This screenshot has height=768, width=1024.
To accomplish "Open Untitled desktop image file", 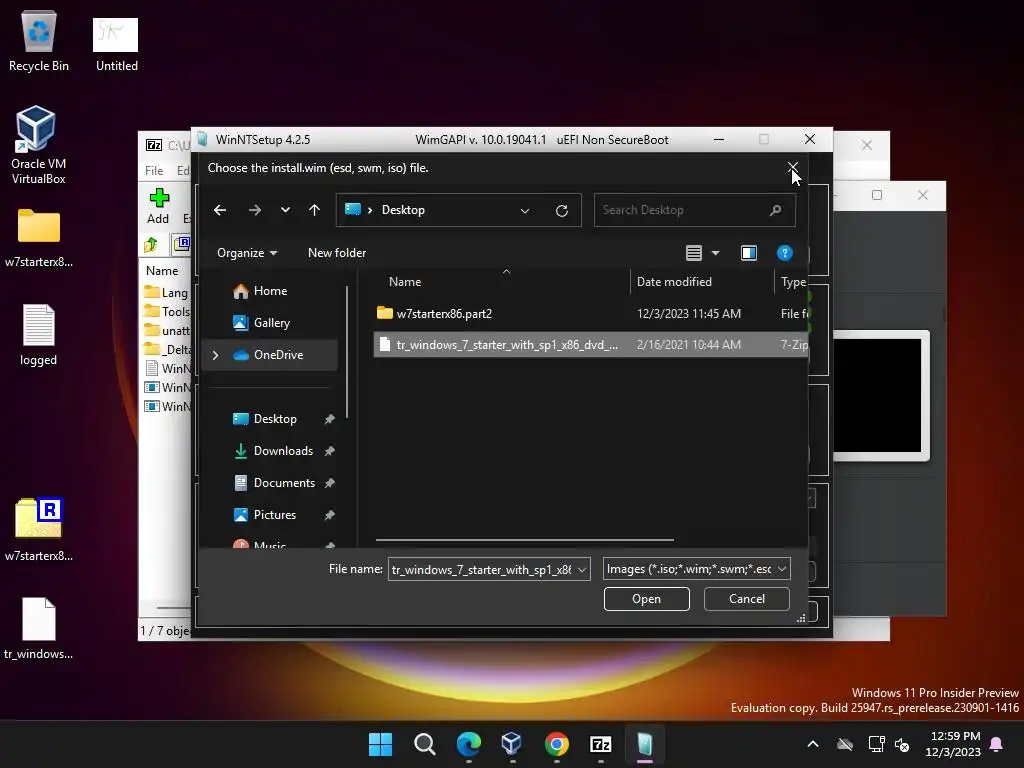I will point(116,44).
